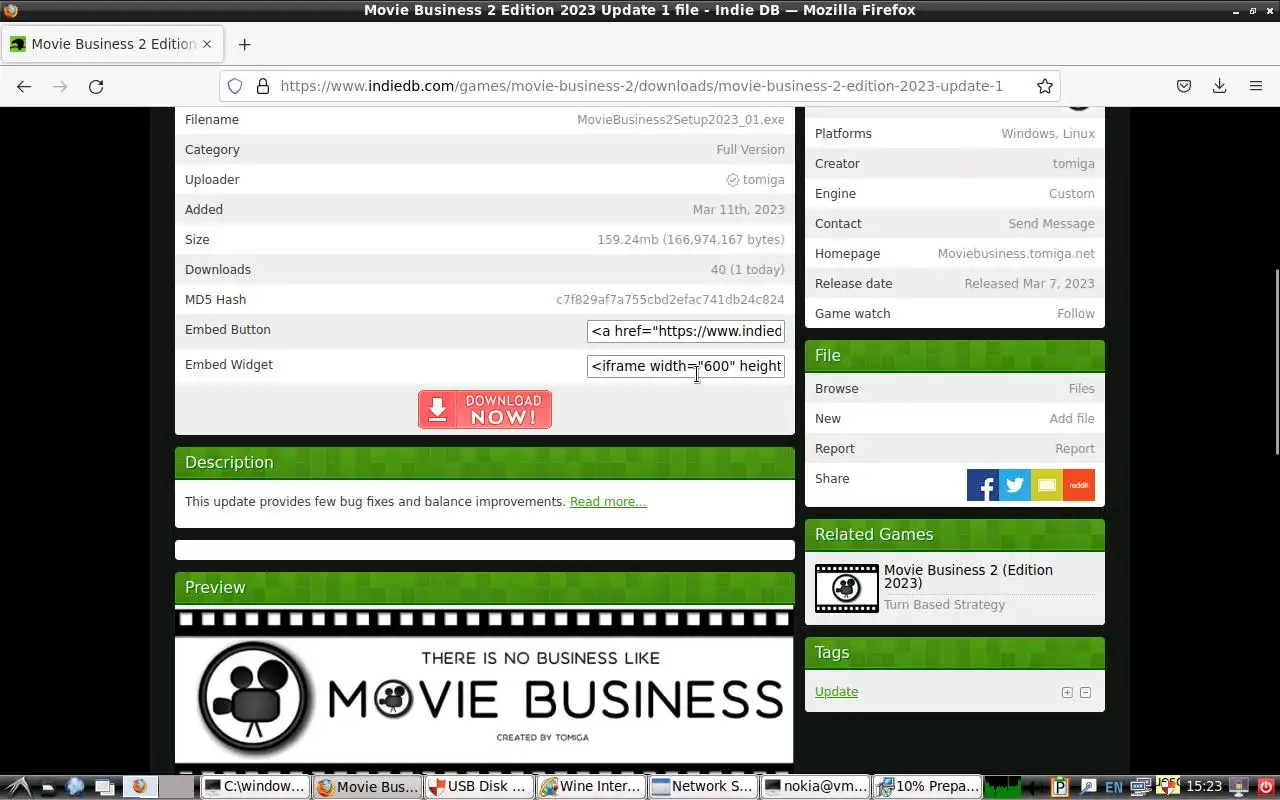Open creator tomiga link
The width and height of the screenshot is (1280, 800).
coord(1073,164)
